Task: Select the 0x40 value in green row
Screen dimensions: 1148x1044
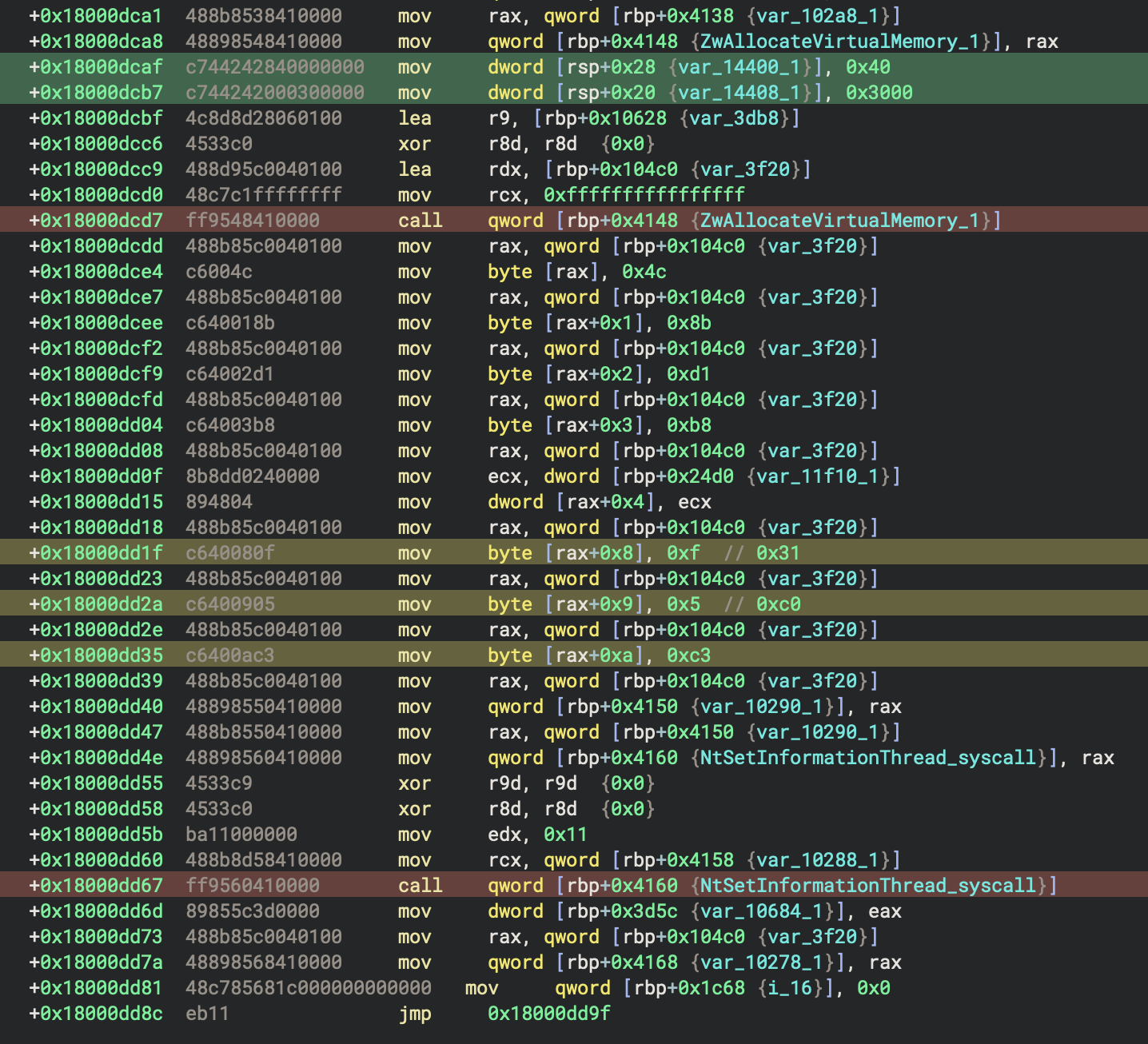Action: (868, 67)
